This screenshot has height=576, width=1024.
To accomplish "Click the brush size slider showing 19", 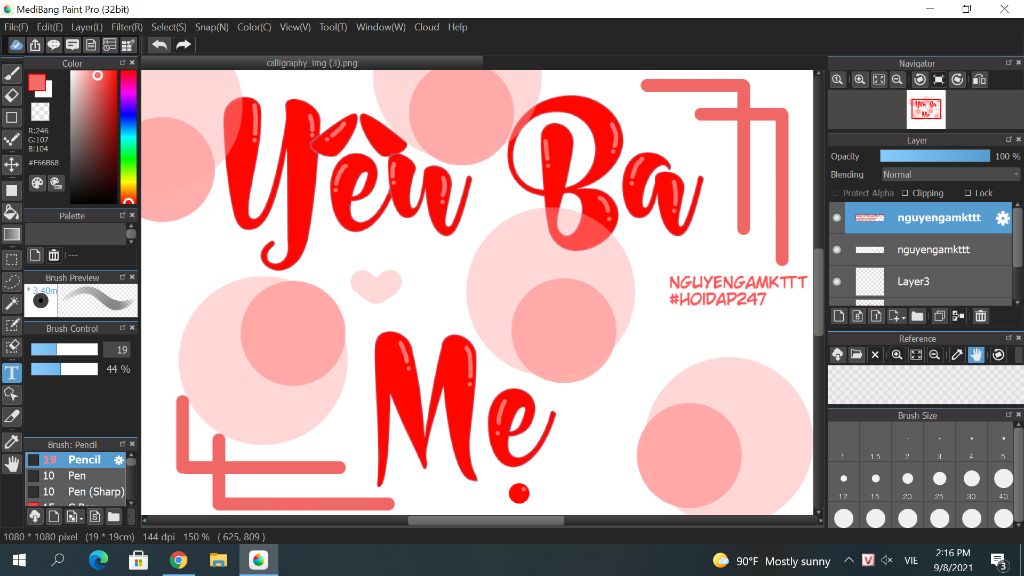I will [64, 349].
